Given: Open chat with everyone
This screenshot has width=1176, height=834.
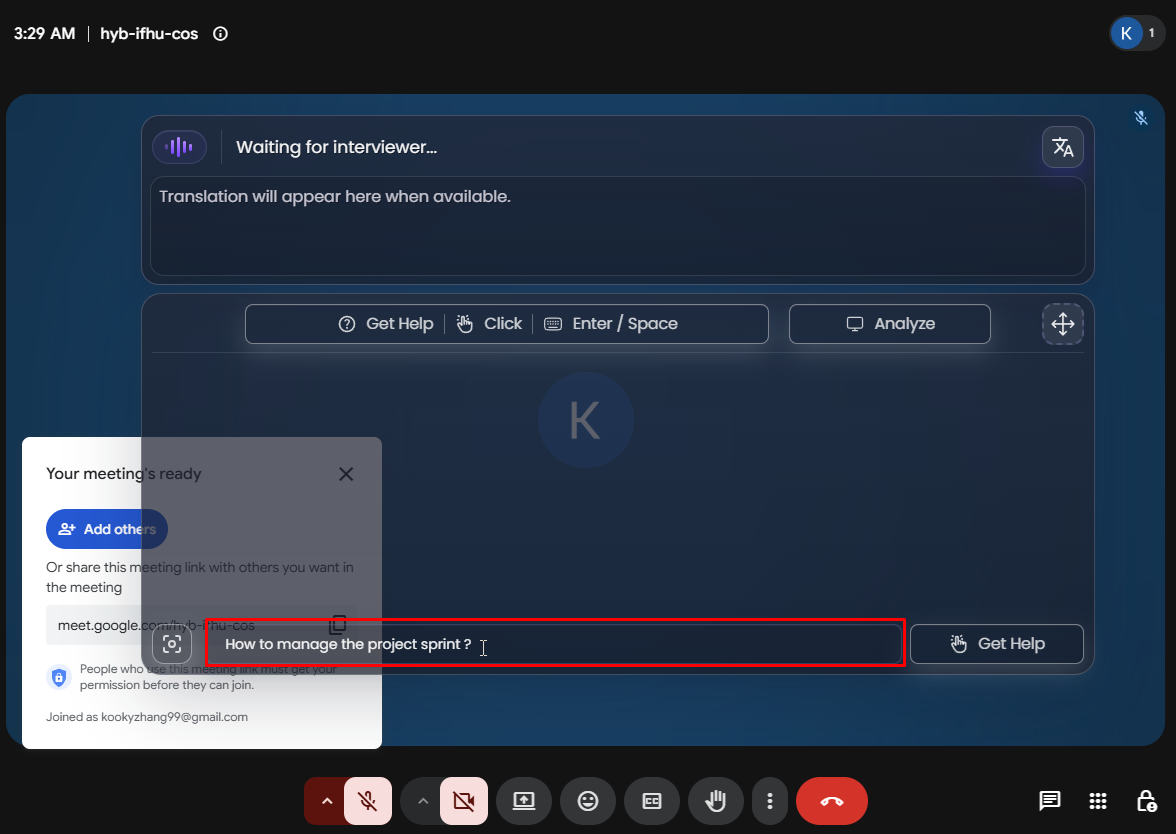Looking at the screenshot, I should [x=1050, y=801].
